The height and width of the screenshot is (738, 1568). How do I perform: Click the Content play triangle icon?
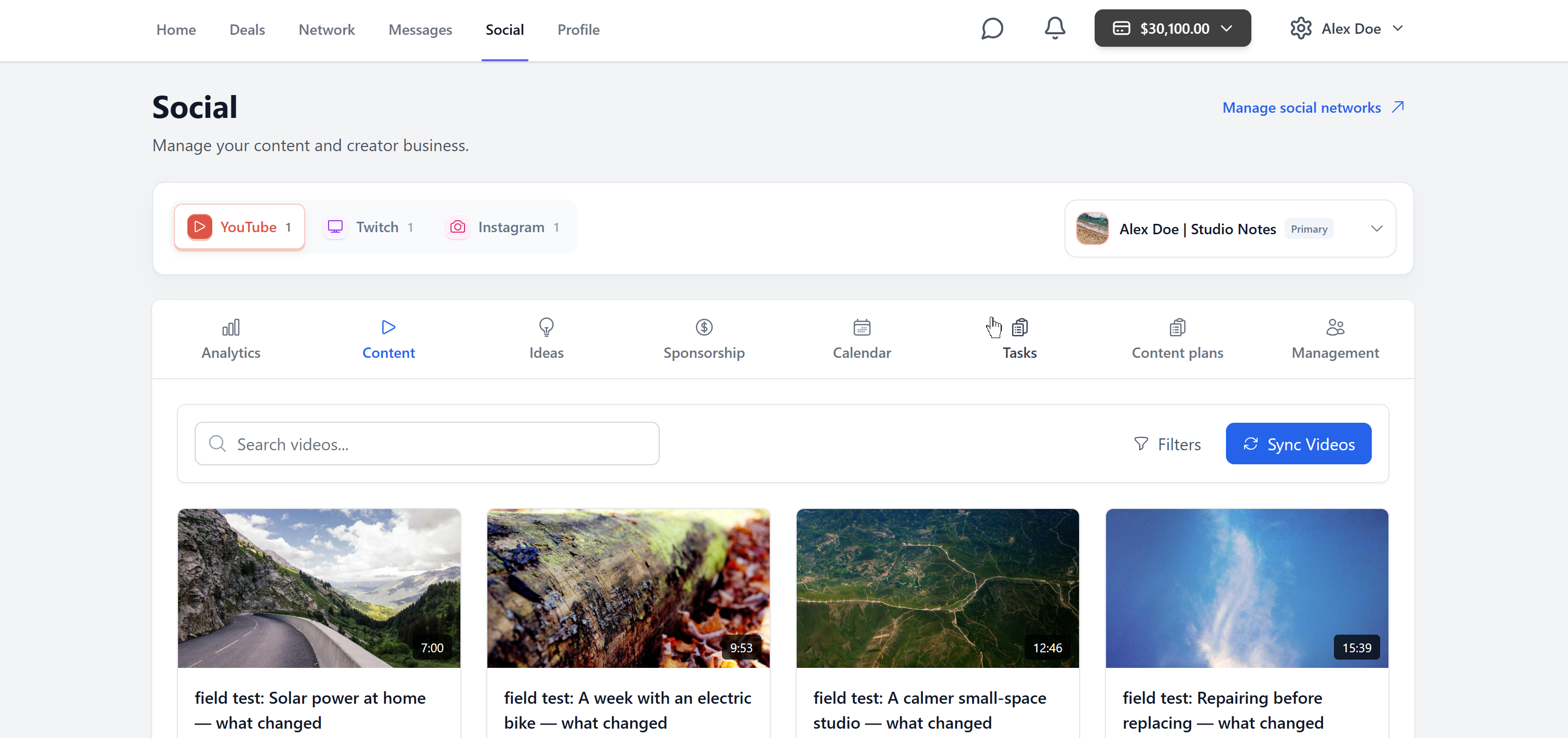pos(388,328)
